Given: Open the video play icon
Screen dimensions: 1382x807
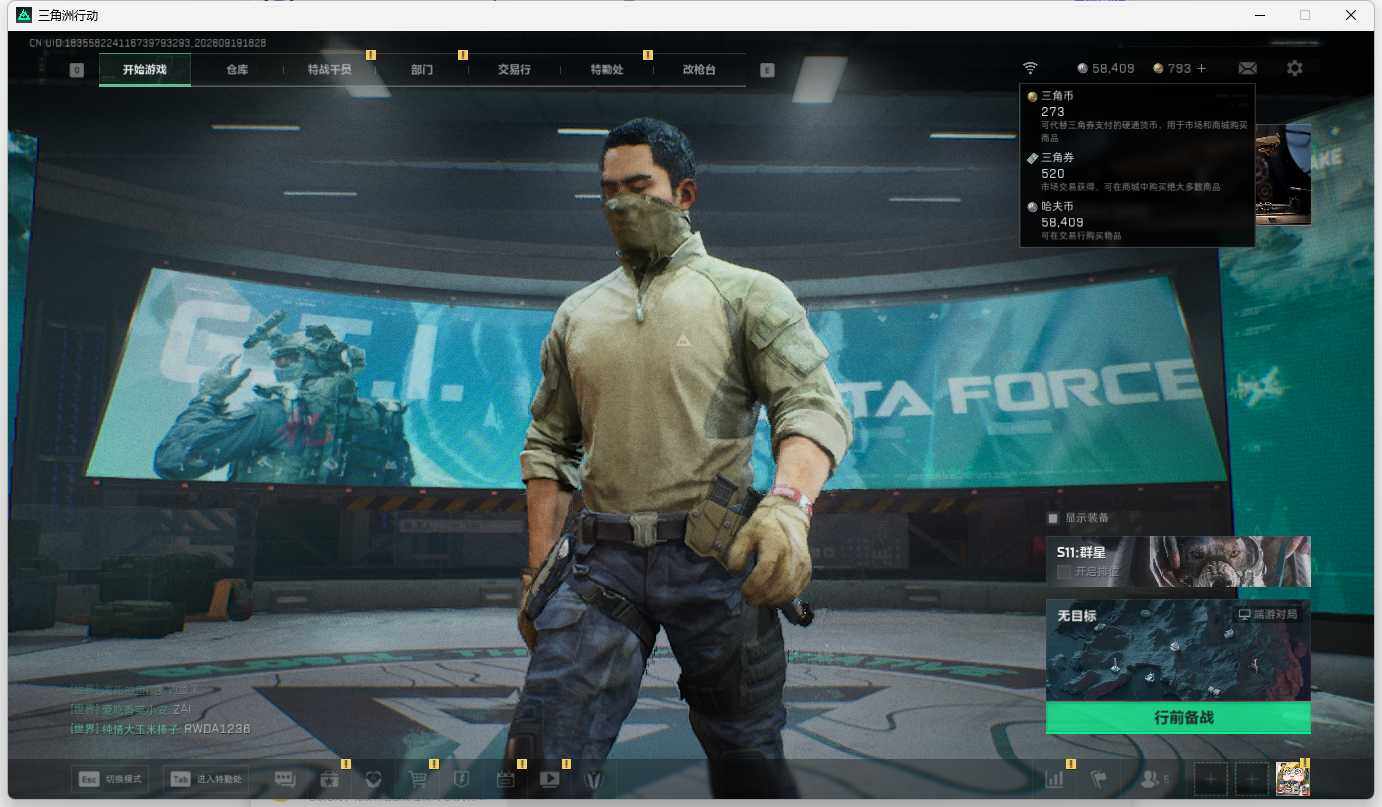Looking at the screenshot, I should [550, 780].
